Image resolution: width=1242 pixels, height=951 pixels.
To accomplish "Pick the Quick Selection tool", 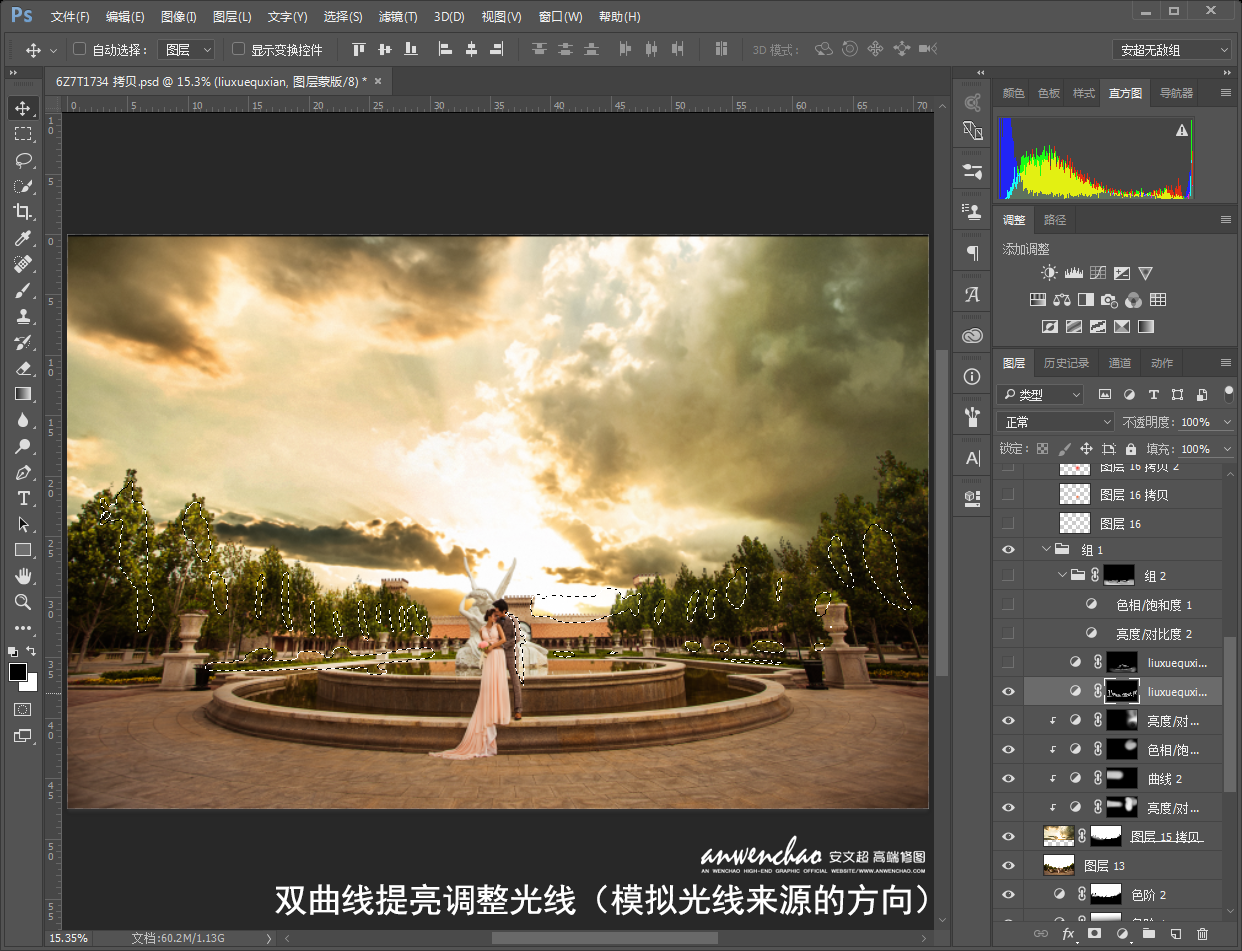I will point(23,186).
